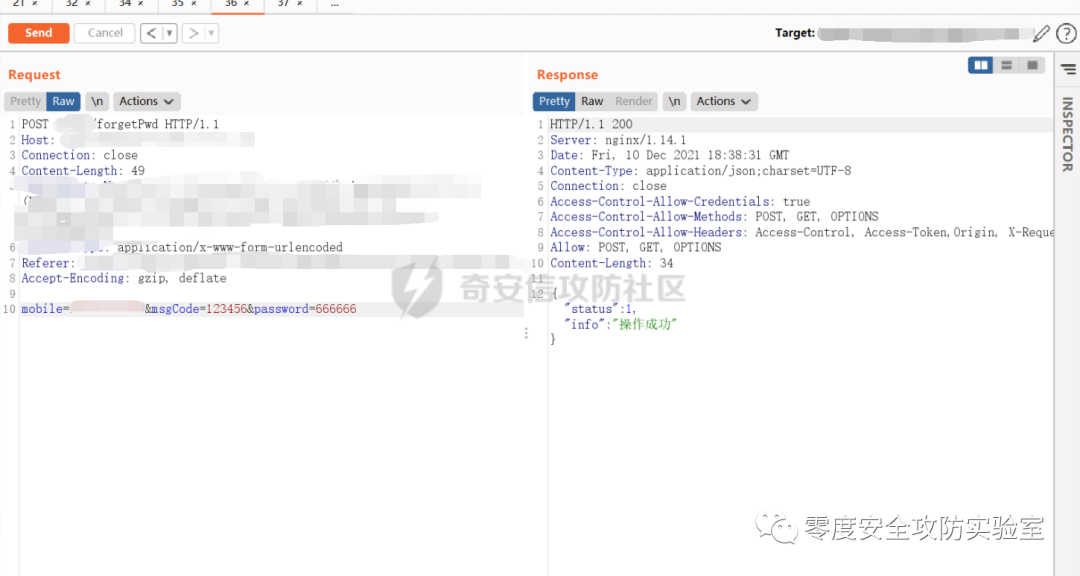Toggle newline display in Request pane

click(97, 101)
